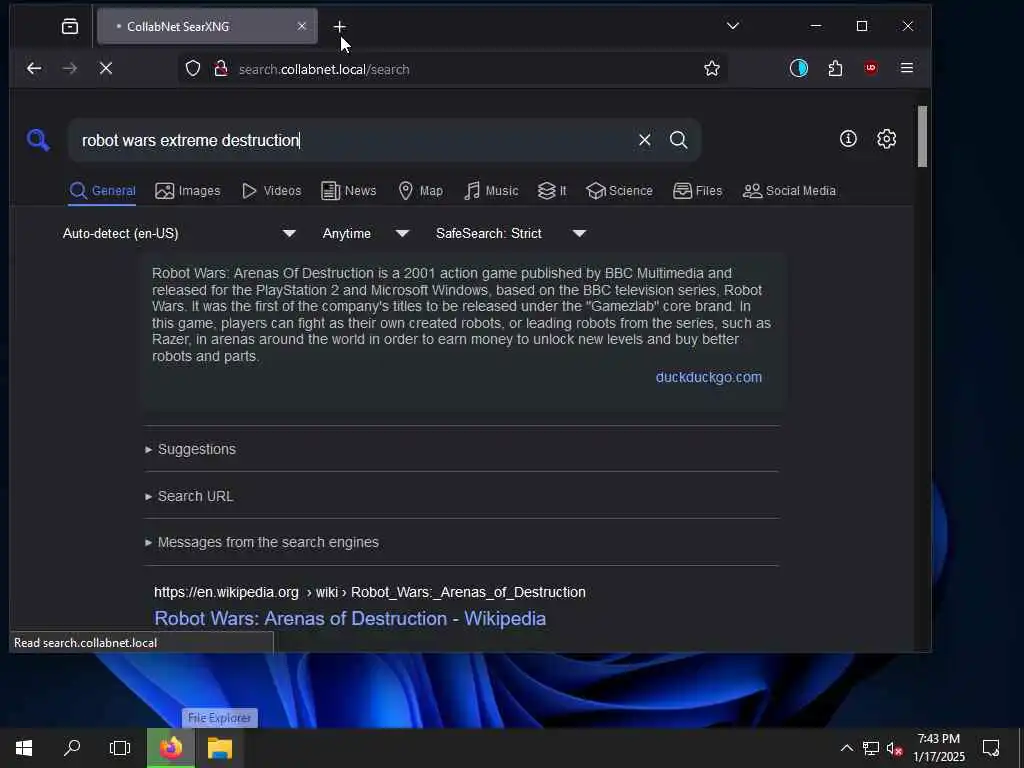Clear the search query with the X icon
Viewport: 1024px width, 768px height.
tap(645, 140)
